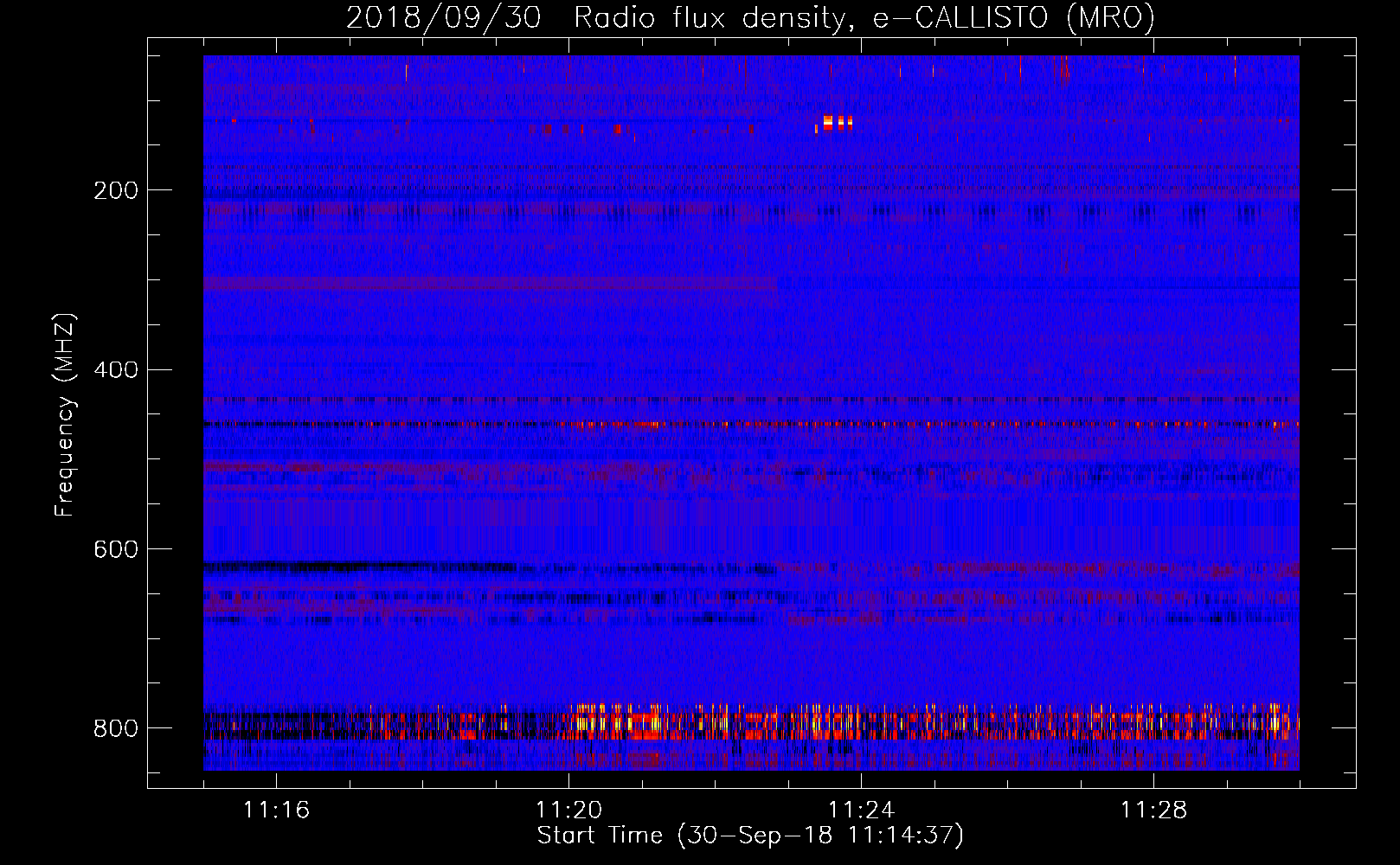Click the plot title 'Radio flux density, e-CALLISTO (MRO)'
1400x865 pixels.
[x=864, y=18]
